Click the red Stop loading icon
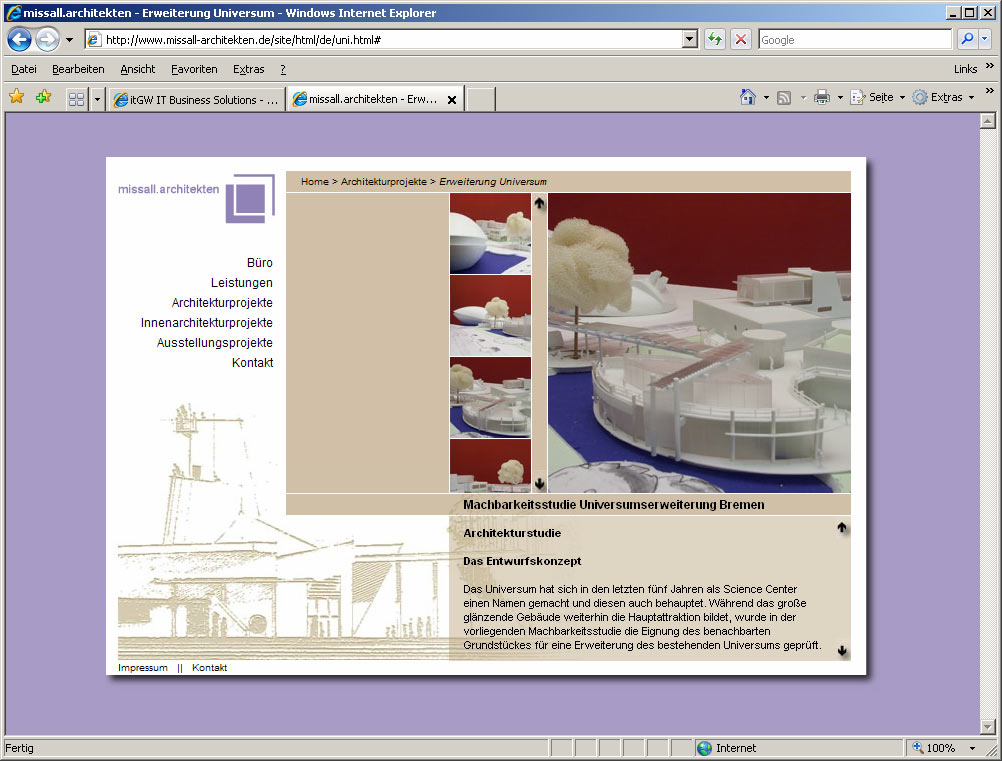The image size is (1002, 761). coord(741,39)
